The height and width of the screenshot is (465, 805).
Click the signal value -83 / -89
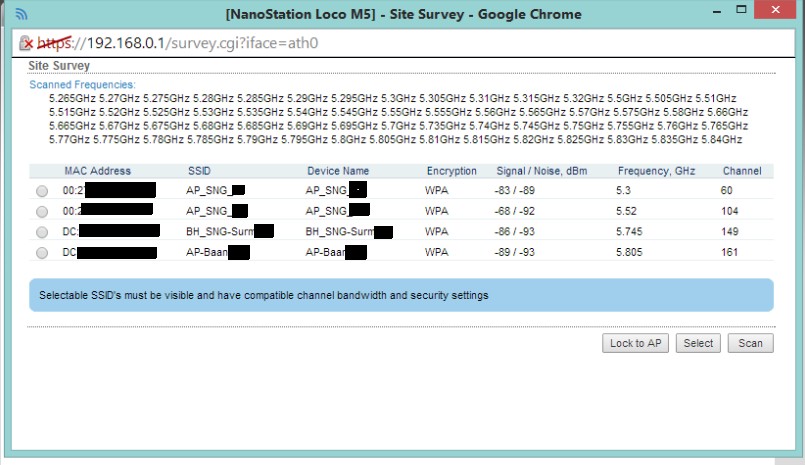pos(514,190)
